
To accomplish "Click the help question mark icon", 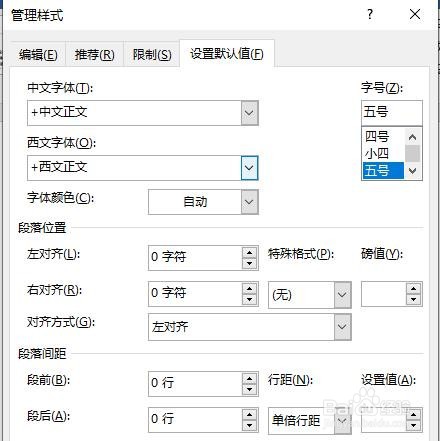I will point(370,14).
